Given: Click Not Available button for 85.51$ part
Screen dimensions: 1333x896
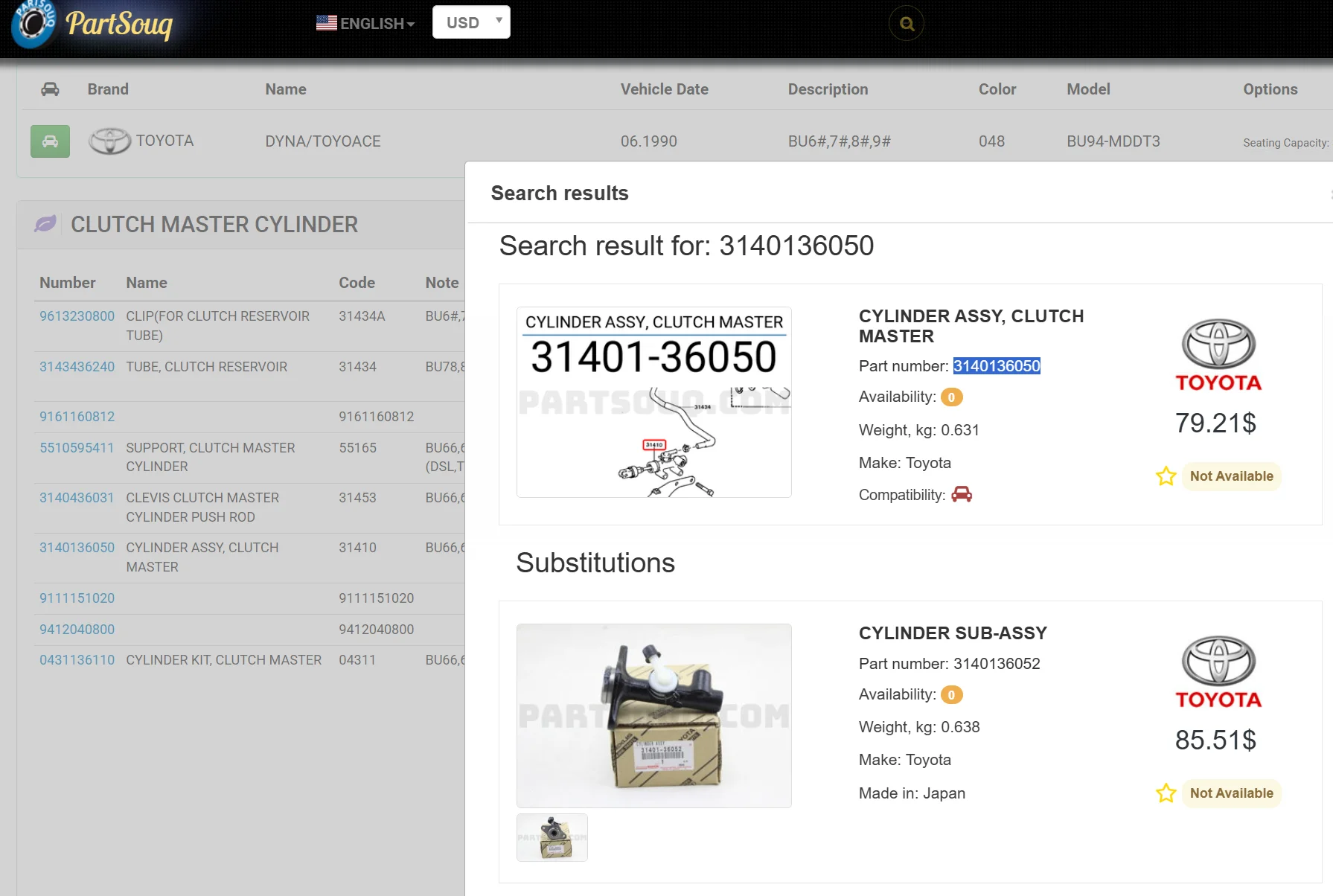Looking at the screenshot, I should pyautogui.click(x=1231, y=793).
